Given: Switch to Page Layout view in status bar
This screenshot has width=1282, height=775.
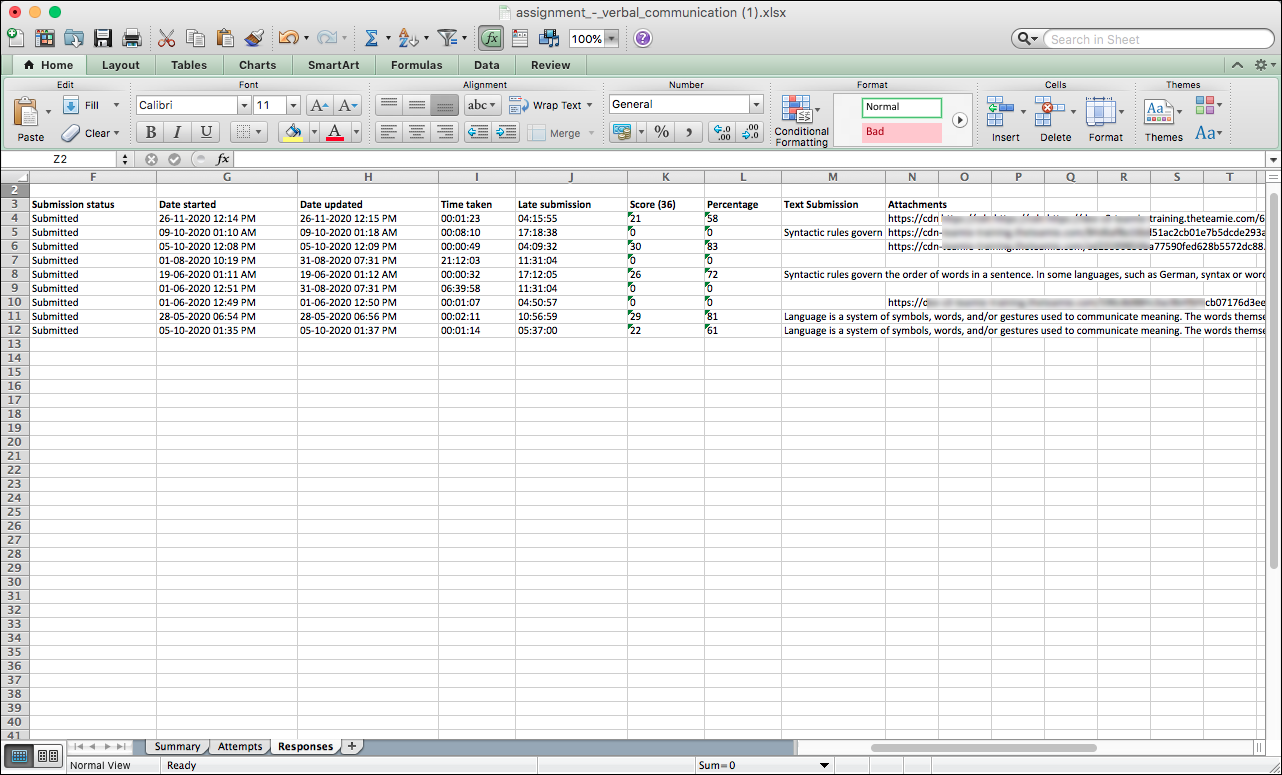Looking at the screenshot, I should coord(47,756).
